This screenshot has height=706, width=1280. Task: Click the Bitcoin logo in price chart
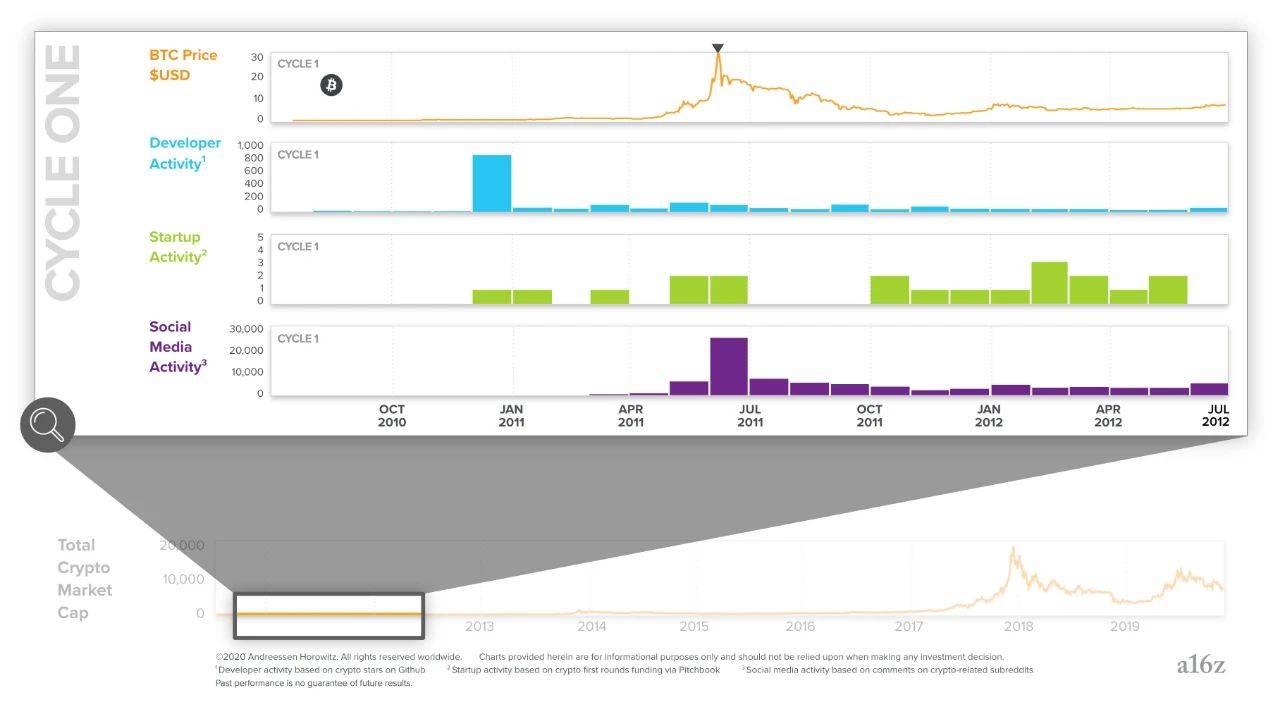click(x=331, y=85)
